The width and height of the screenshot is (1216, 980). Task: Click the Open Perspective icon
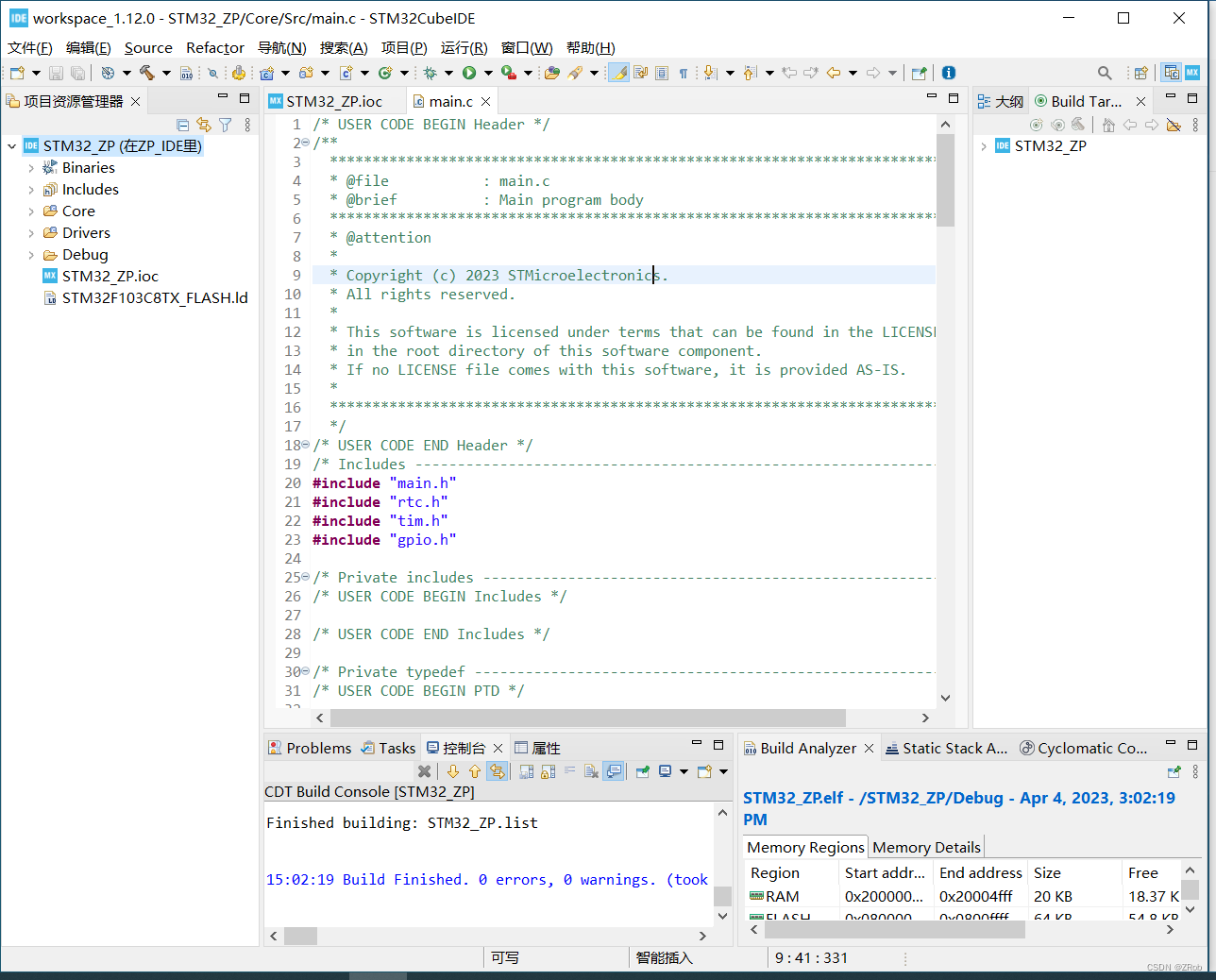click(1140, 73)
